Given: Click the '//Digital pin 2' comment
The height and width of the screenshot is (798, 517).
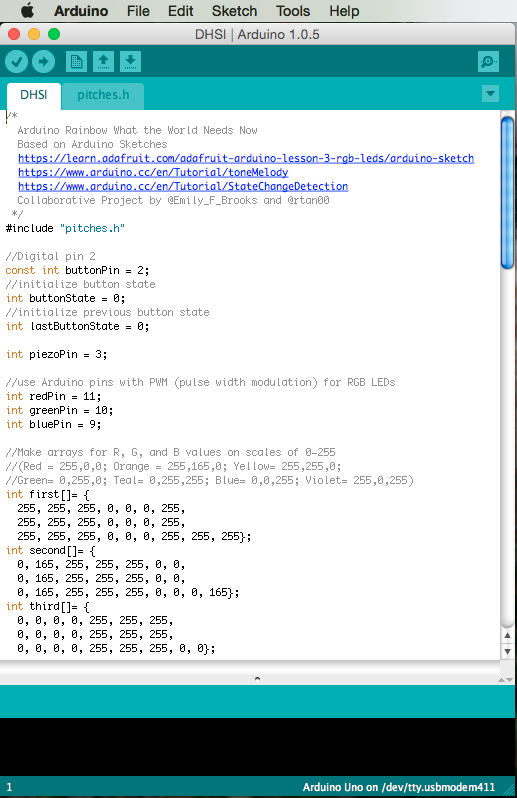Looking at the screenshot, I should click(50, 256).
